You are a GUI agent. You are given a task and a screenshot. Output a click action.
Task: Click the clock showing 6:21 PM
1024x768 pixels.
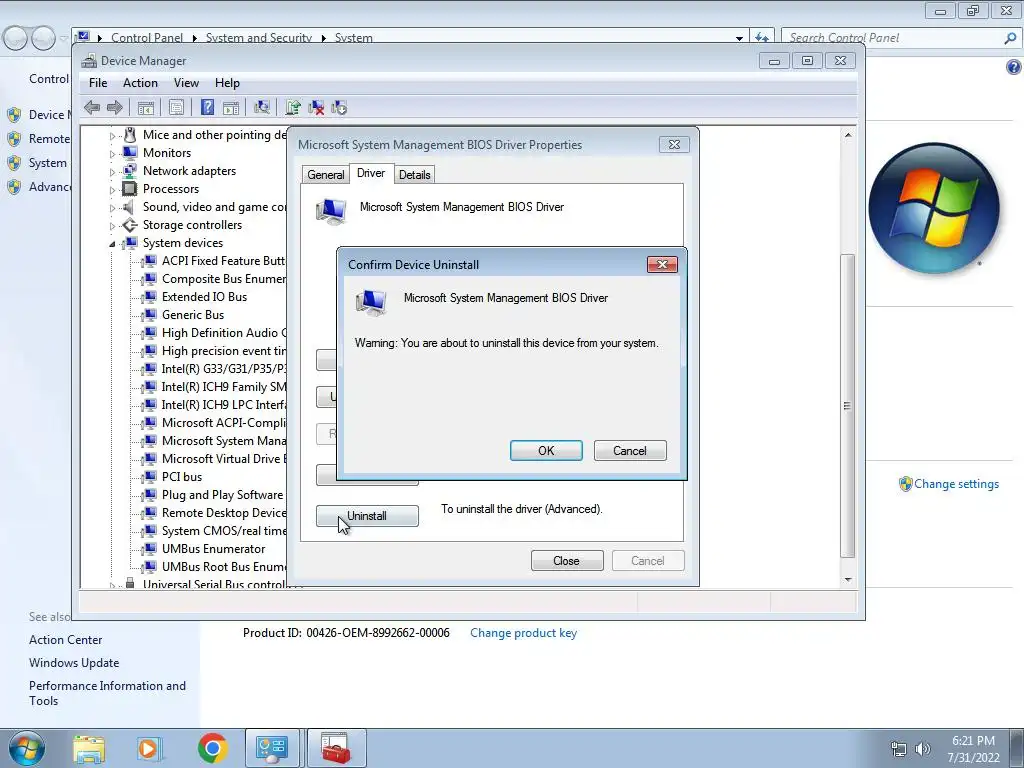click(973, 741)
